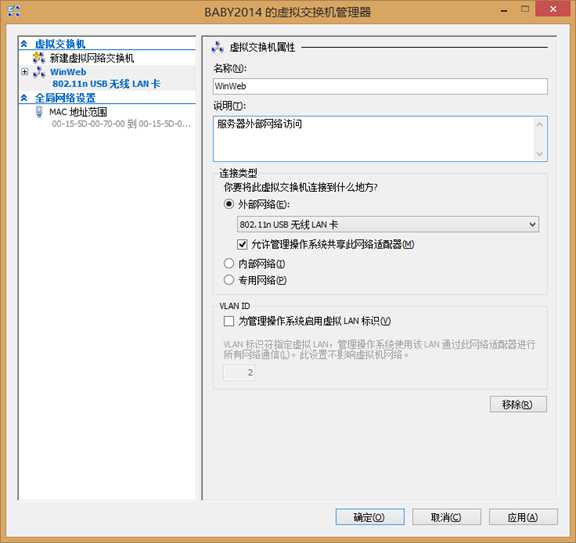
Task: Select the 专用网络 radio button
Action: coord(229,280)
